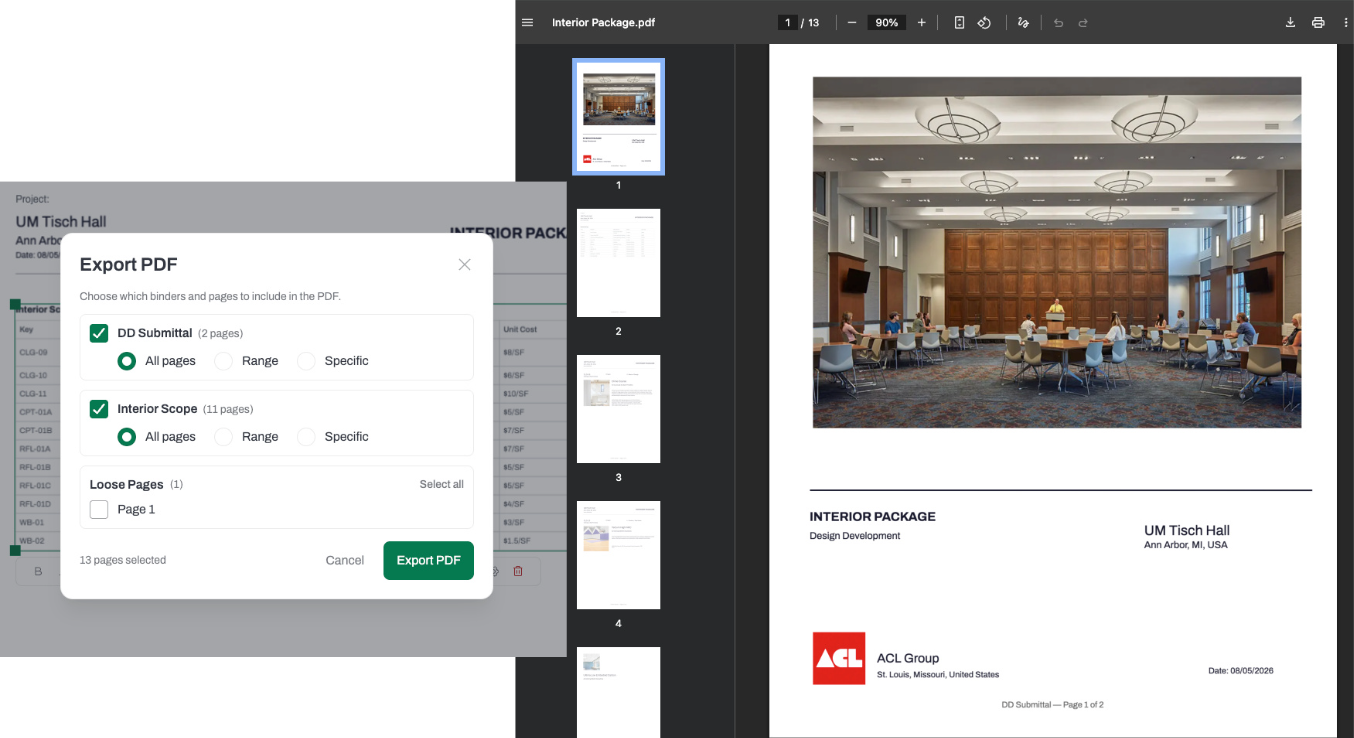Click the green Export PDF button
Image resolution: width=1354 pixels, height=738 pixels.
[428, 561]
